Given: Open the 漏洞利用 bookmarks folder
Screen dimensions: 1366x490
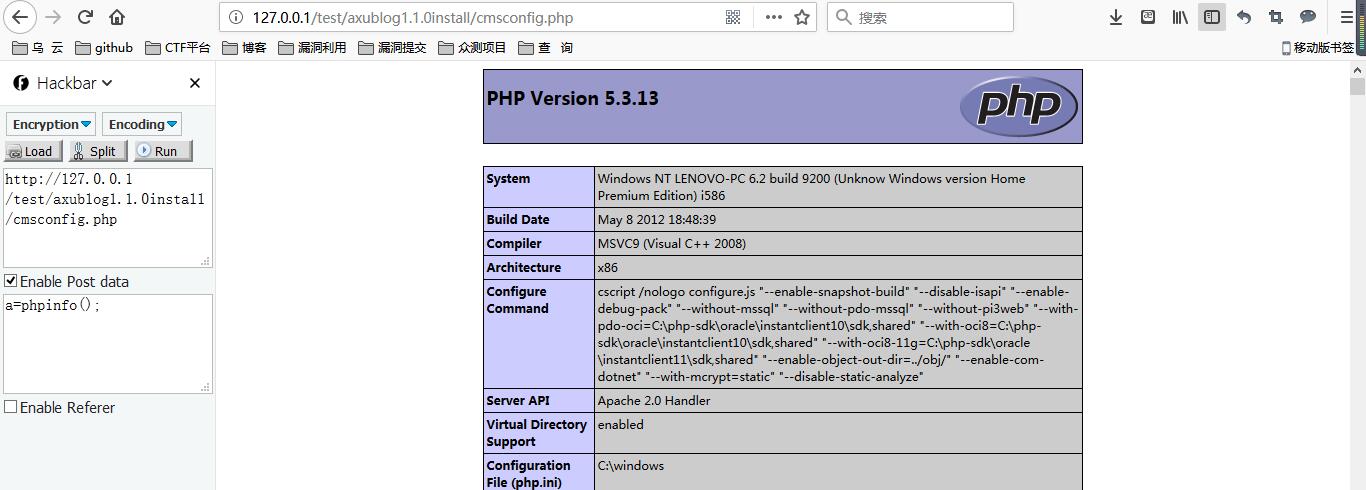Looking at the screenshot, I should point(312,47).
